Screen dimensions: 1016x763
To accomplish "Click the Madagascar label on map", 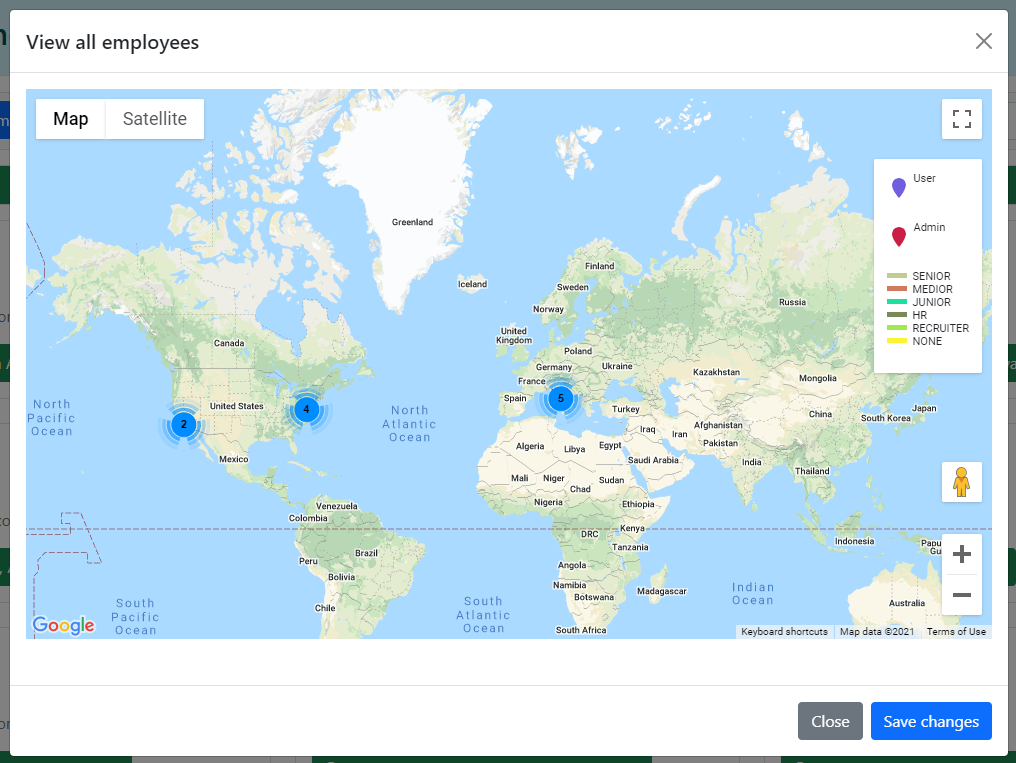I will coord(662,591).
